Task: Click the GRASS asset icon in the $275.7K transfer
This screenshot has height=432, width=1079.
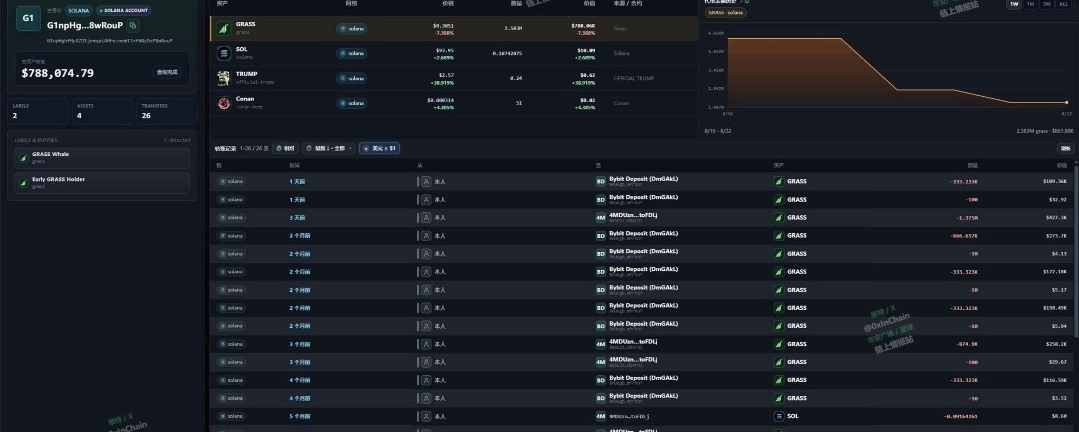Action: tap(779, 235)
